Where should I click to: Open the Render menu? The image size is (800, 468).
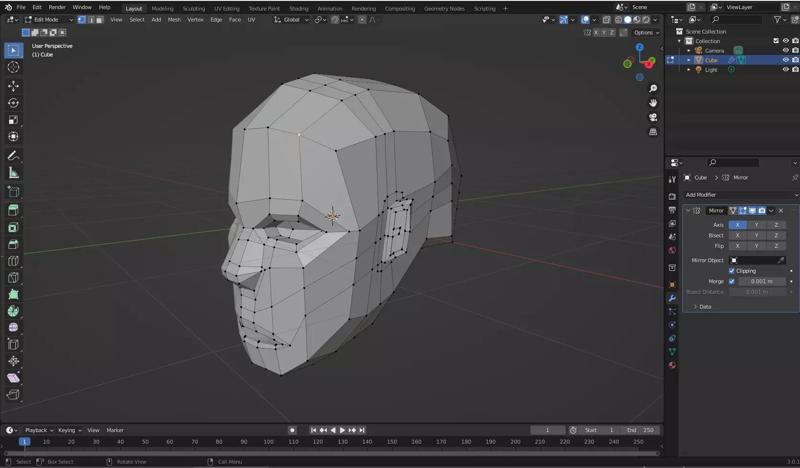coord(57,7)
